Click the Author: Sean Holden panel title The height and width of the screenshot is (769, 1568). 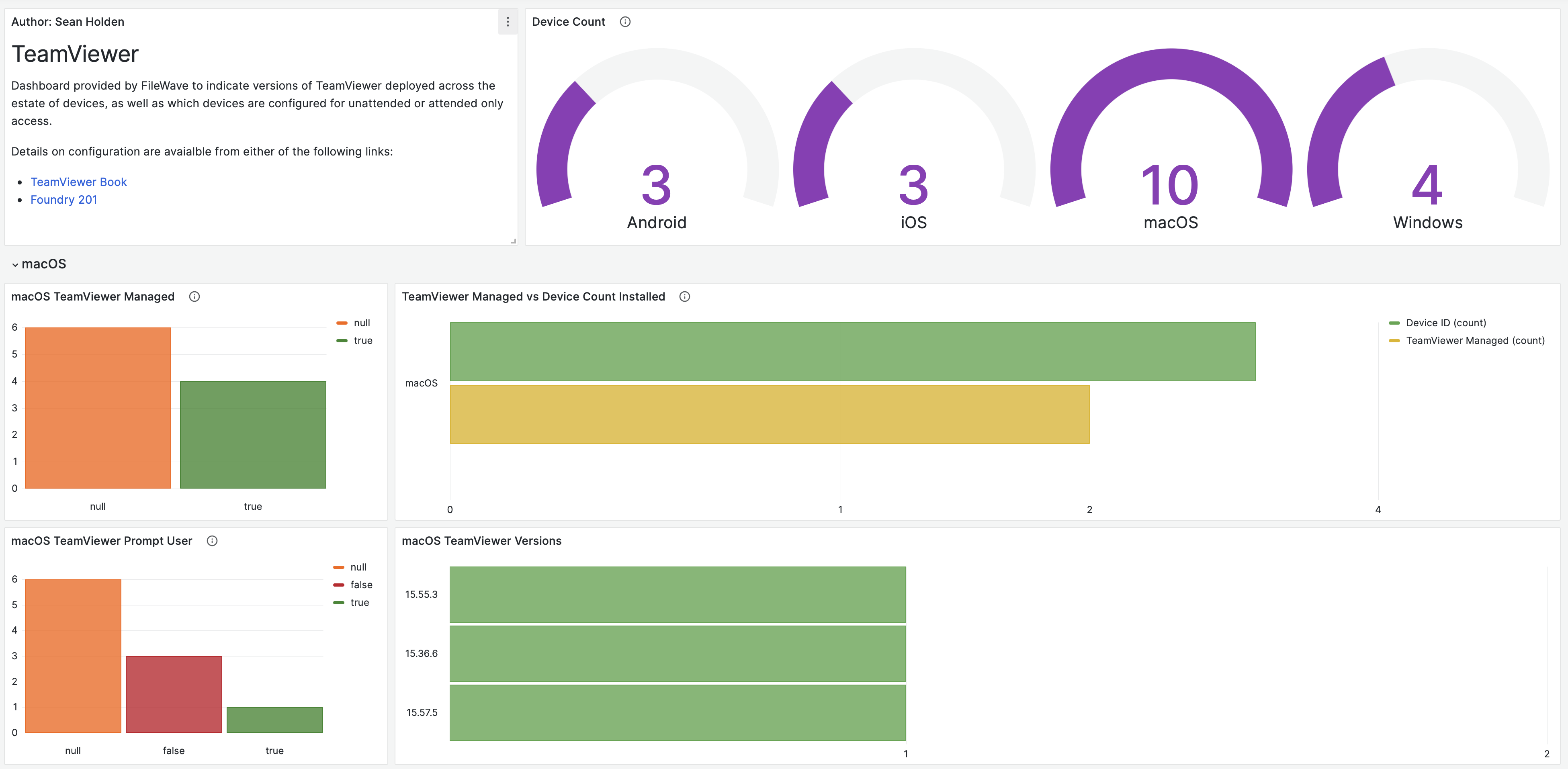[68, 22]
